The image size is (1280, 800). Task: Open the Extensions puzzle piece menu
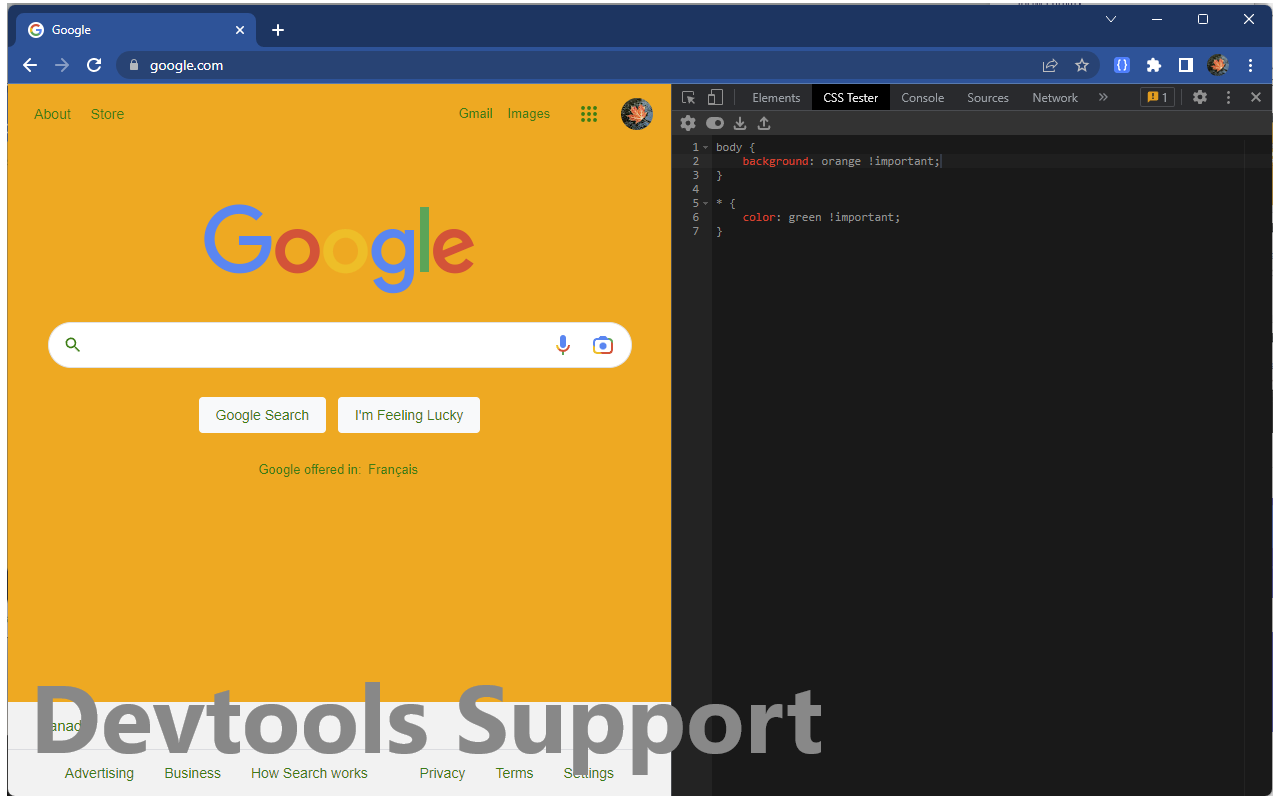coord(1154,65)
